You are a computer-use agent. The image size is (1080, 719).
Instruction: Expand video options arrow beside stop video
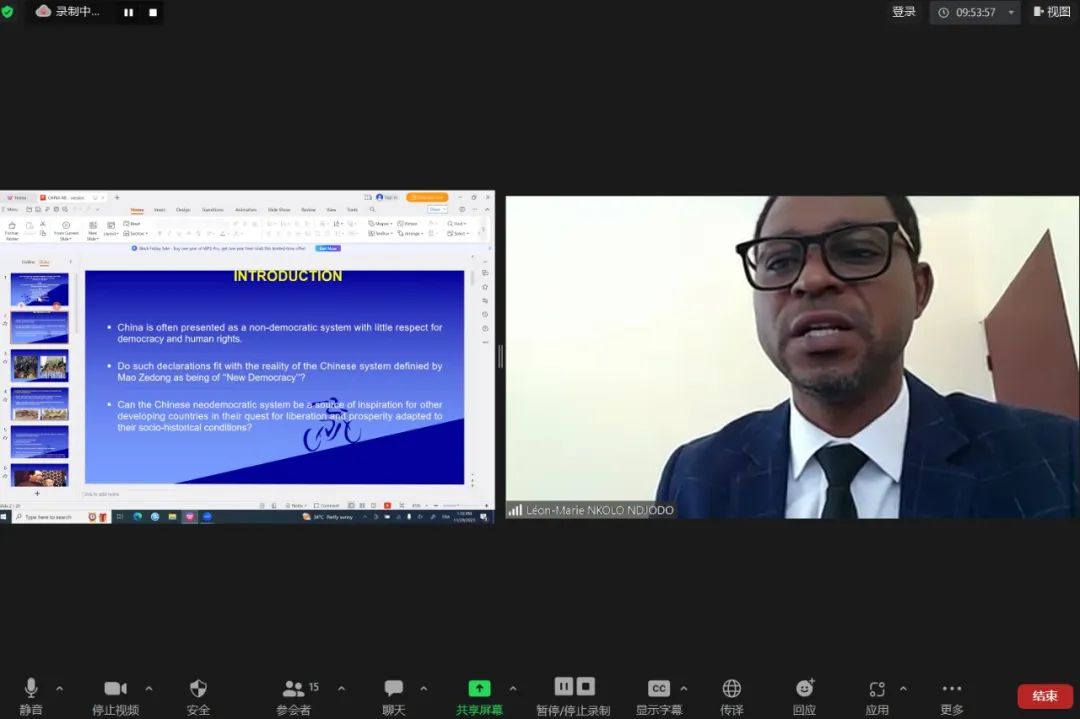(x=149, y=688)
